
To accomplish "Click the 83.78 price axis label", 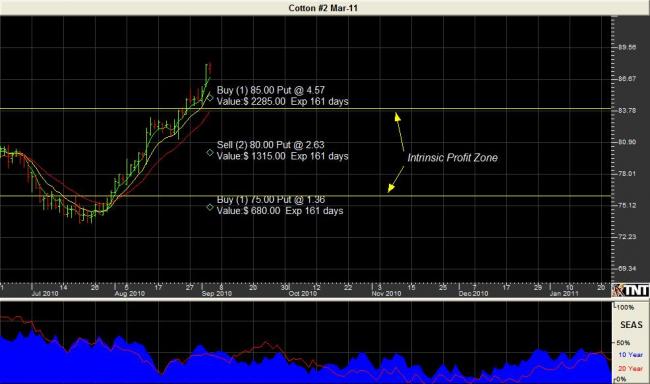I will [627, 110].
